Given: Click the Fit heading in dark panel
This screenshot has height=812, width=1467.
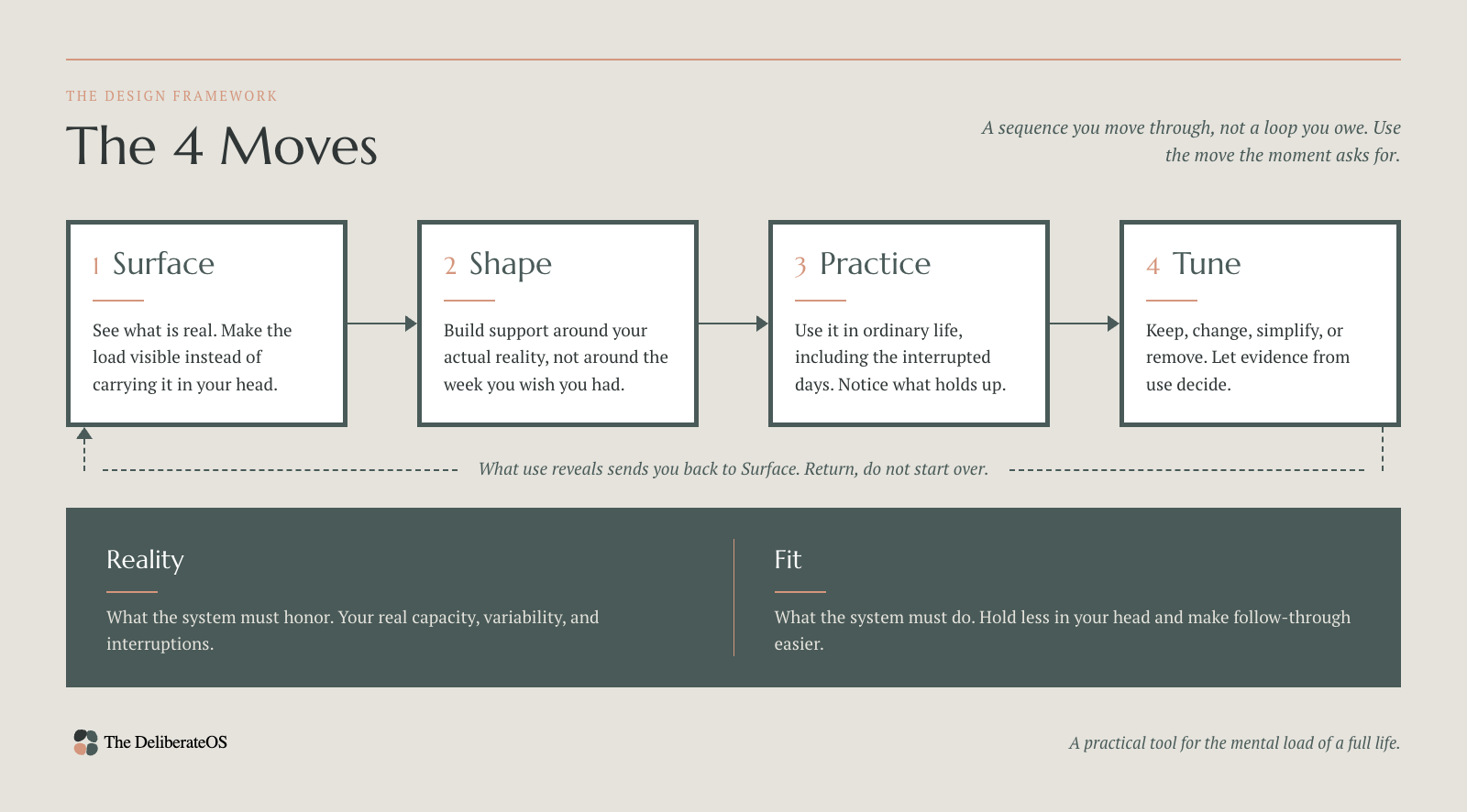Looking at the screenshot, I should [x=788, y=559].
